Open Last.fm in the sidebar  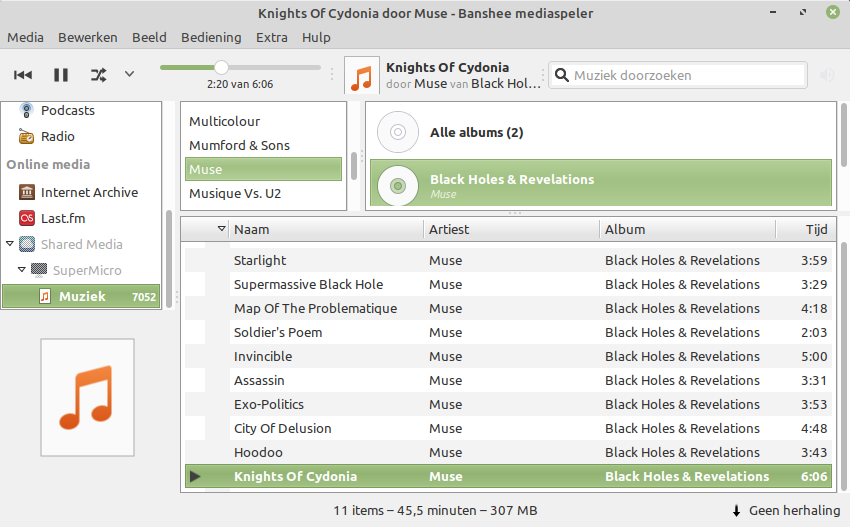coord(62,218)
